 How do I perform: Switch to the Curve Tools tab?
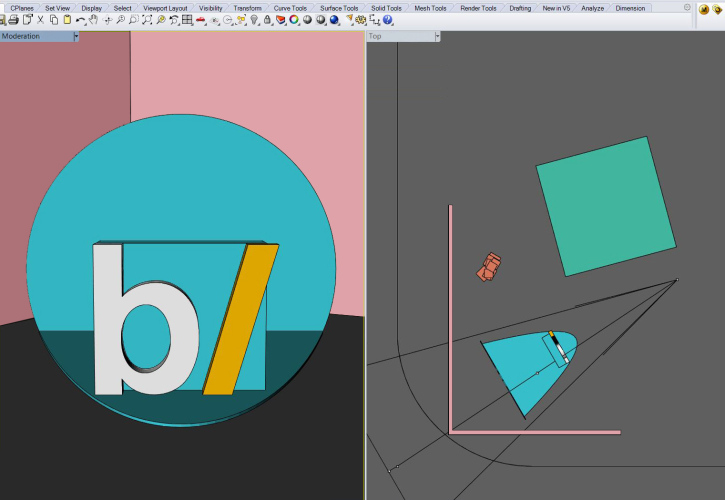point(289,7)
